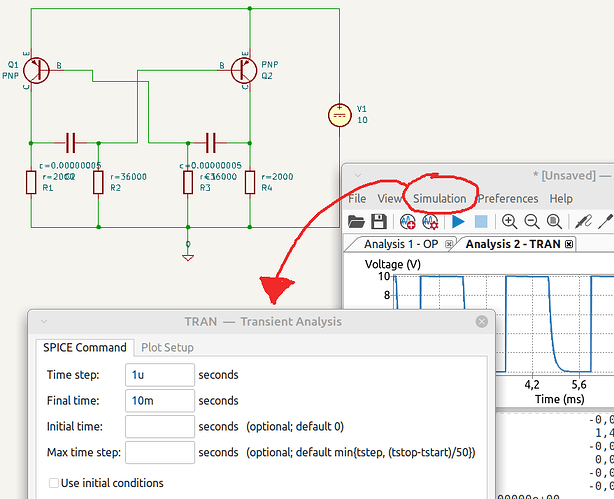
Task: Click the Time (ms) axis label in the plot
Action: [x=560, y=399]
